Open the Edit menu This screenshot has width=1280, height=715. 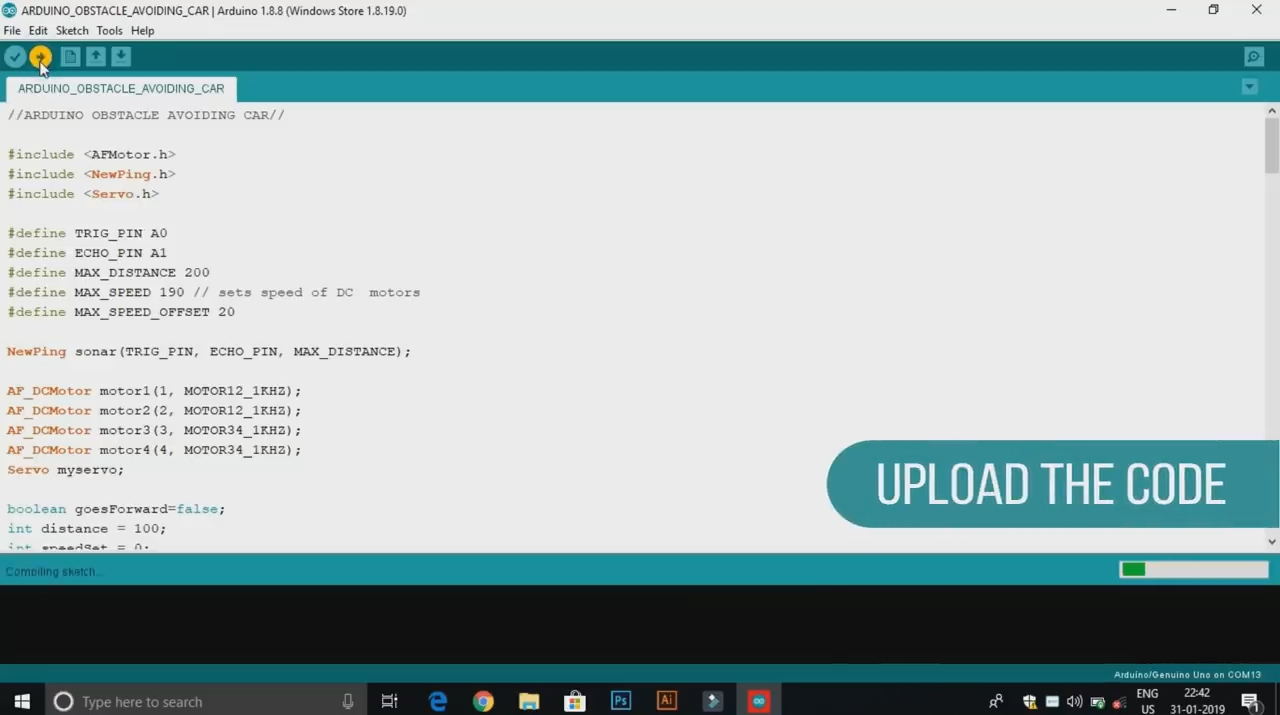click(38, 31)
